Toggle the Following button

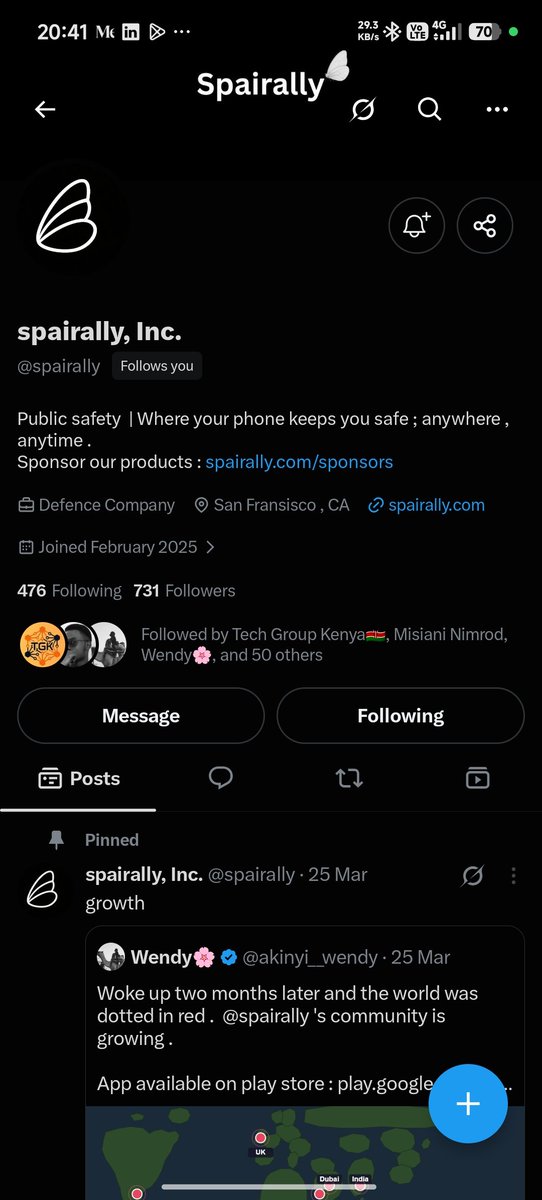point(401,716)
